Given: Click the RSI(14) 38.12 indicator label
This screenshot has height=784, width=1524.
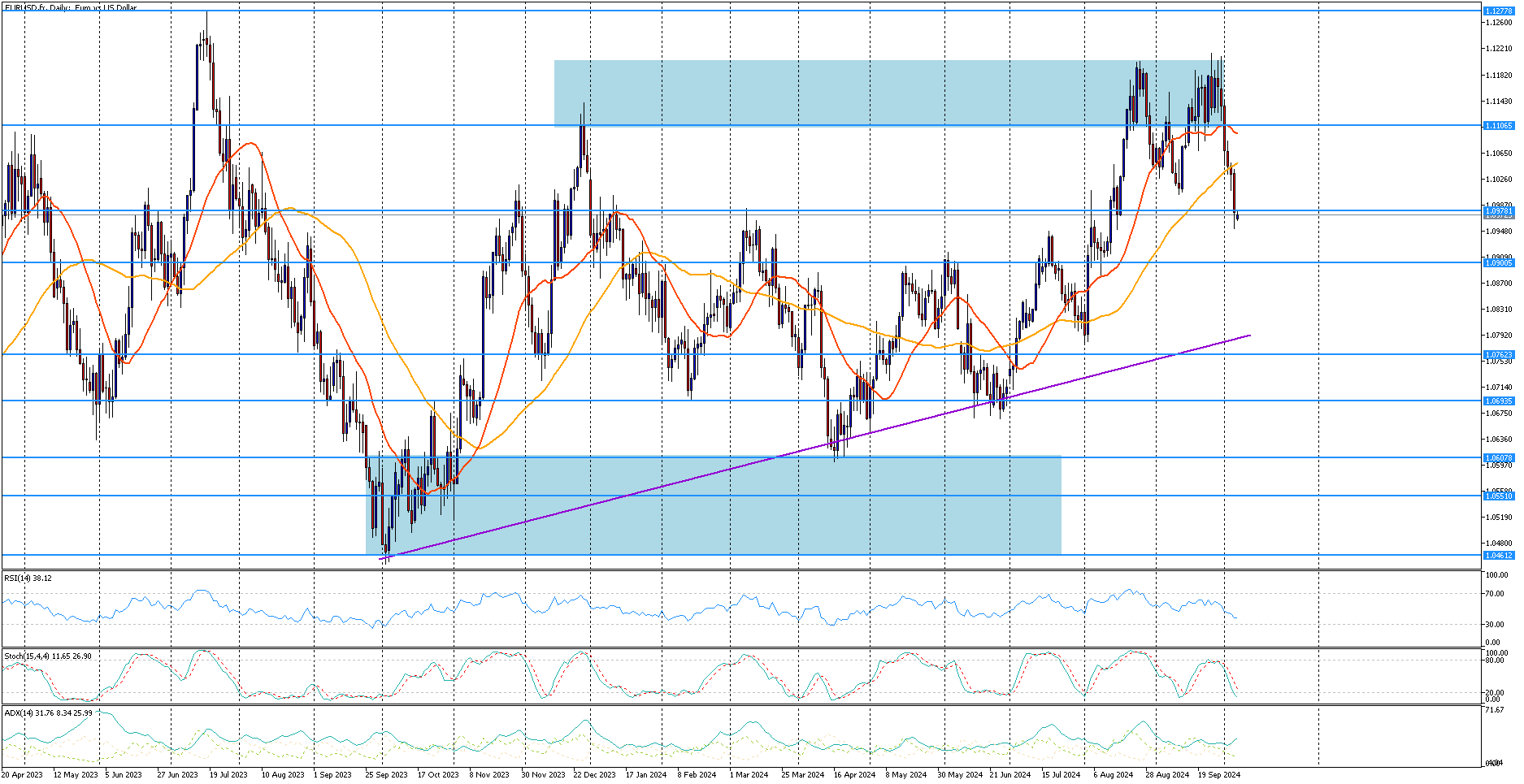Looking at the screenshot, I should (x=28, y=578).
